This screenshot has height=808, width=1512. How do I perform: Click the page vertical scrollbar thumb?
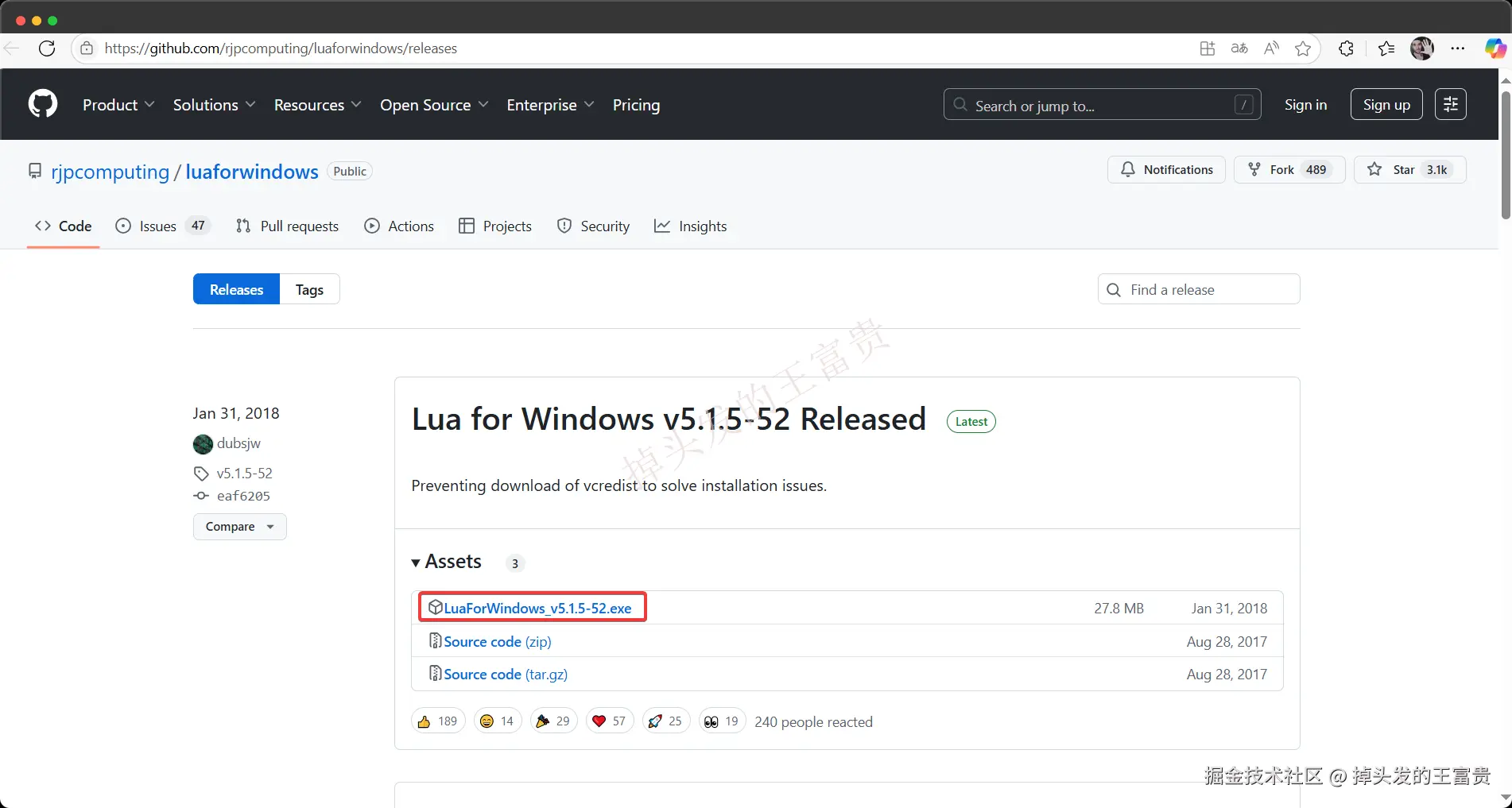click(x=1505, y=154)
